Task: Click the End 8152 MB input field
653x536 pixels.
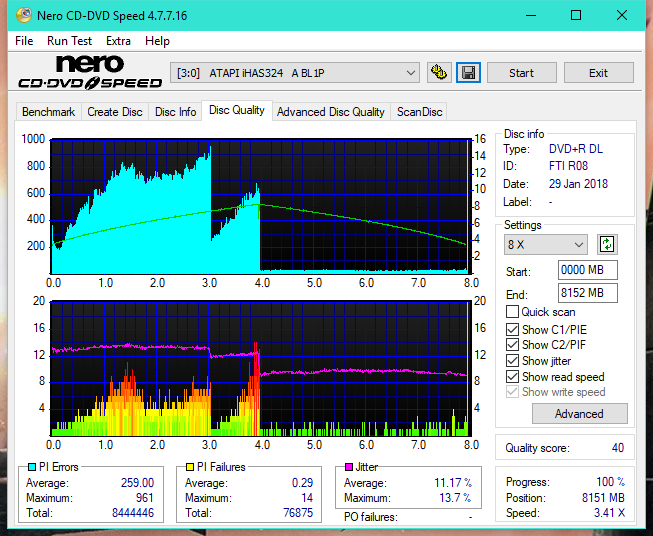Action: [x=587, y=293]
